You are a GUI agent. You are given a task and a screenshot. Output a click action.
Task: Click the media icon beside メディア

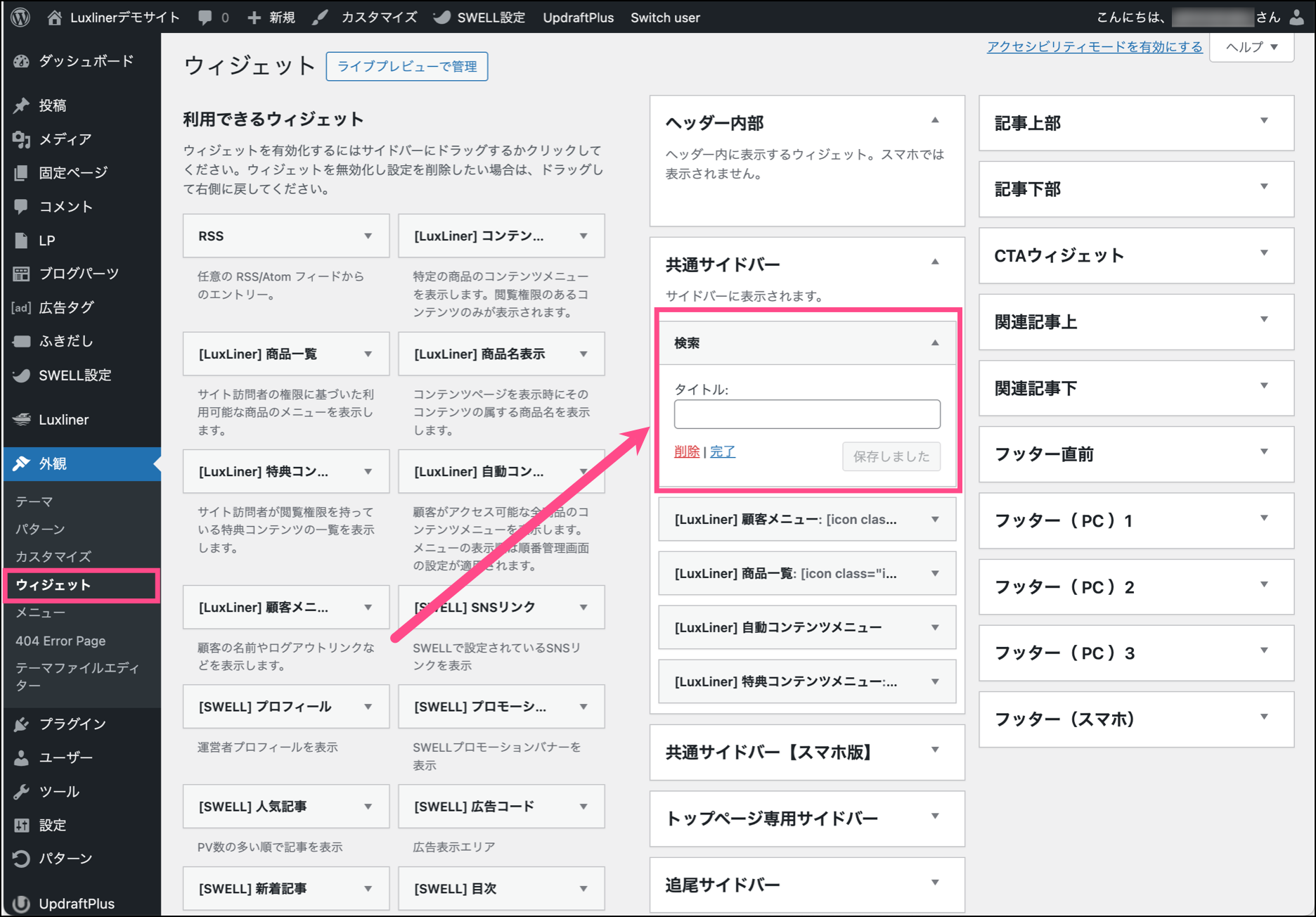21,139
